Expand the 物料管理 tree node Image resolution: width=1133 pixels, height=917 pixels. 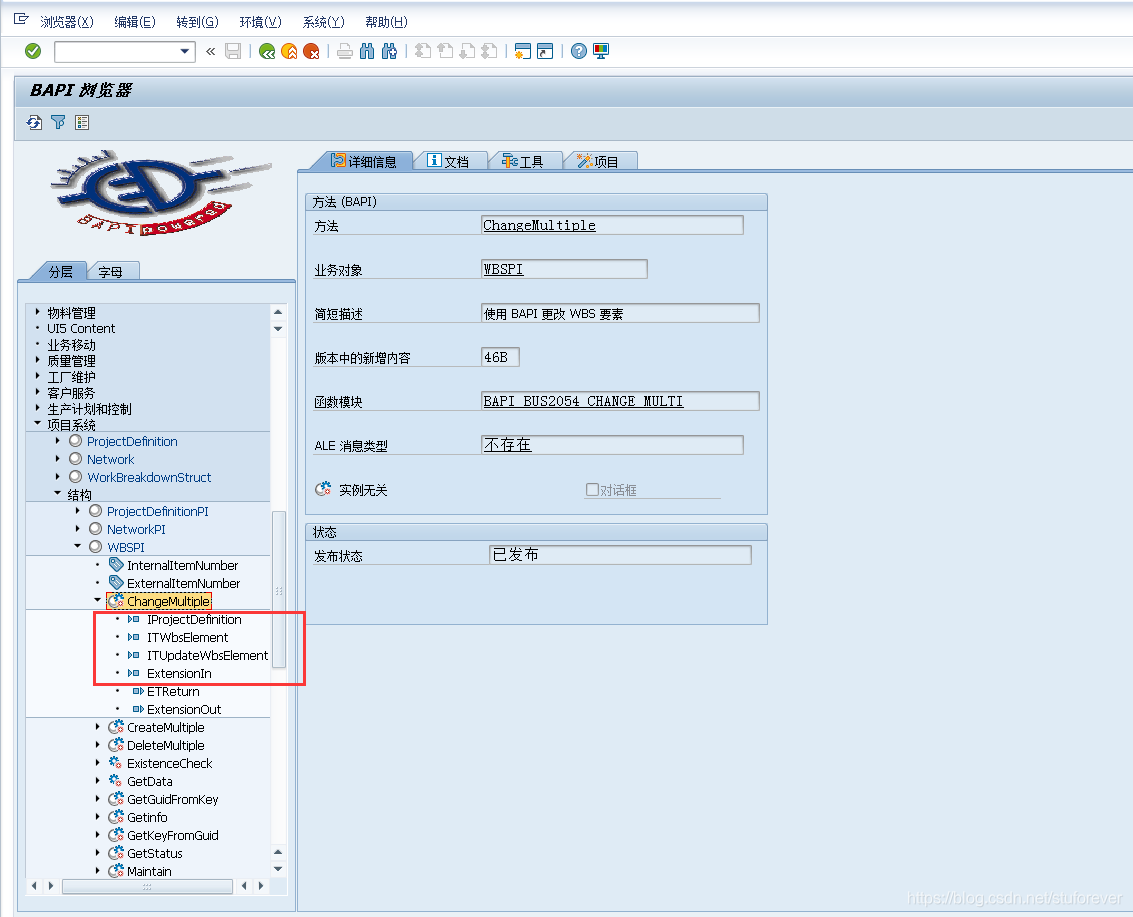(x=38, y=311)
